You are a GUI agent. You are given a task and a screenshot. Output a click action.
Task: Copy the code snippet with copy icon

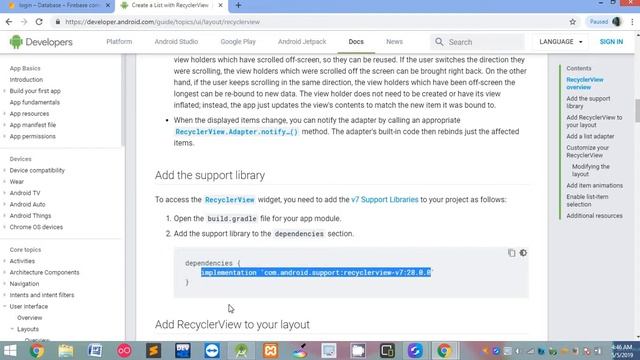pyautogui.click(x=511, y=253)
